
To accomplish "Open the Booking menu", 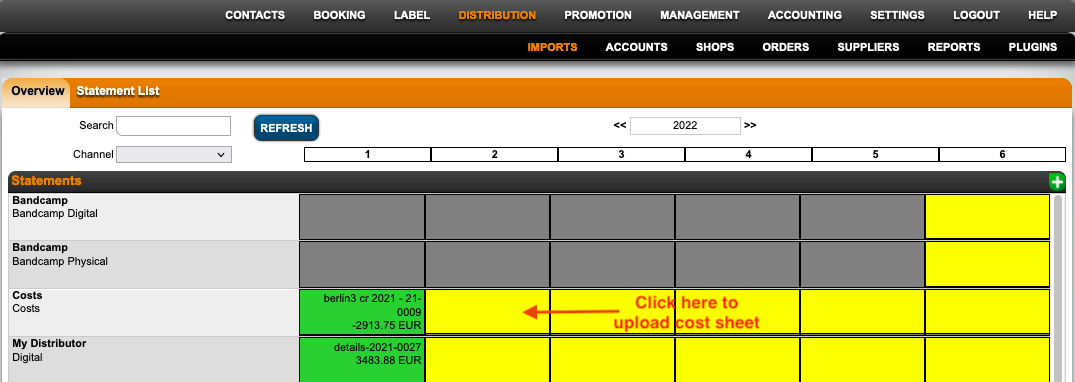I will (339, 15).
